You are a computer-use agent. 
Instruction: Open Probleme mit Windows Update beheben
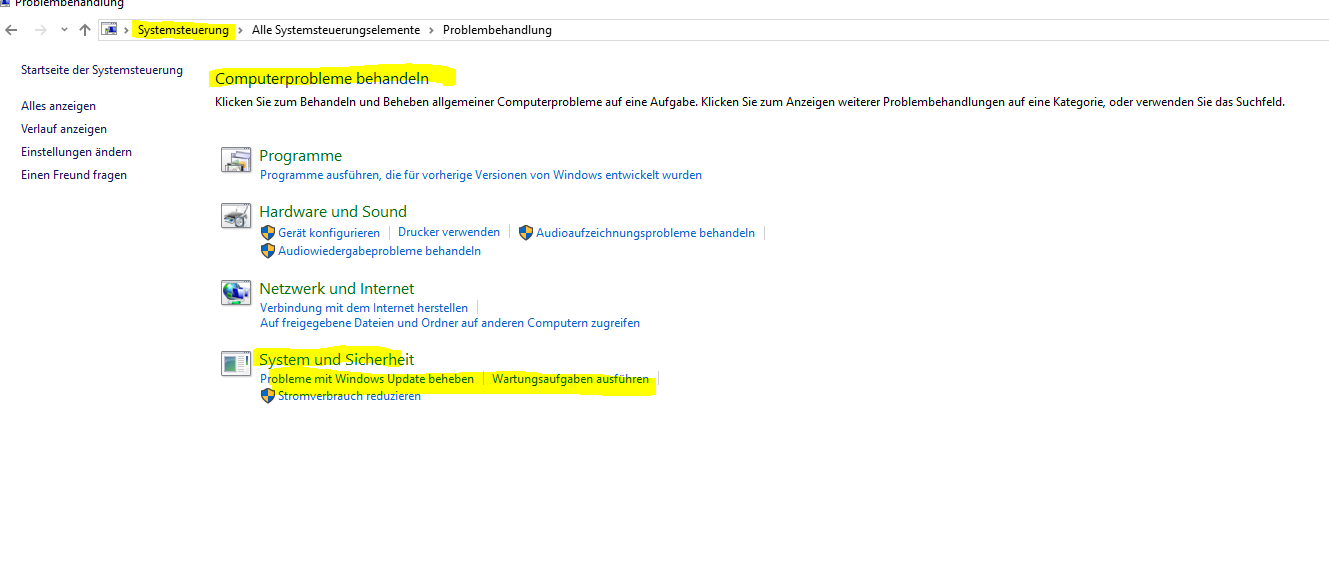pyautogui.click(x=367, y=380)
